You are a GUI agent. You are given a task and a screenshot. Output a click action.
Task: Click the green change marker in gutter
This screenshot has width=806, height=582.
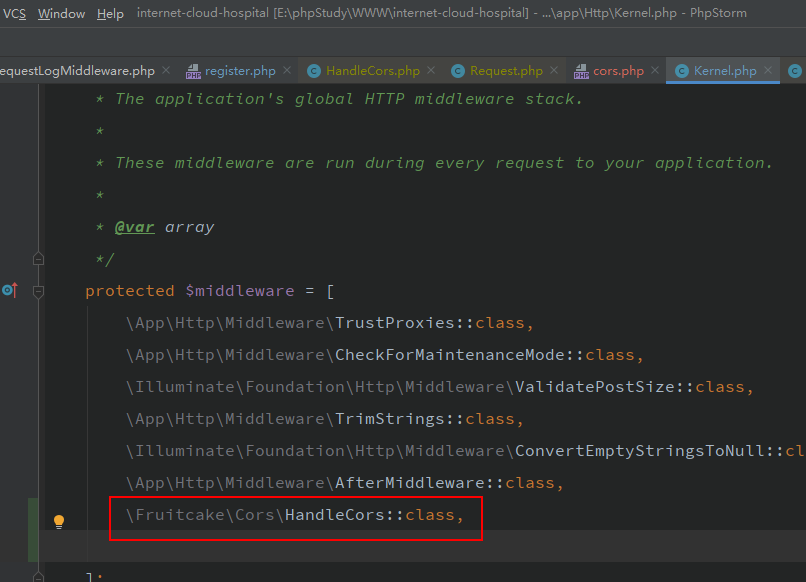coord(35,529)
